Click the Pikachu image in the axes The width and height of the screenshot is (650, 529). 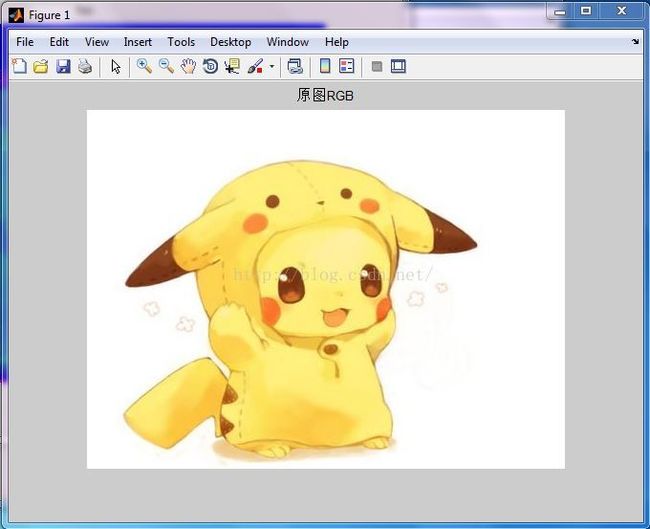click(x=326, y=289)
